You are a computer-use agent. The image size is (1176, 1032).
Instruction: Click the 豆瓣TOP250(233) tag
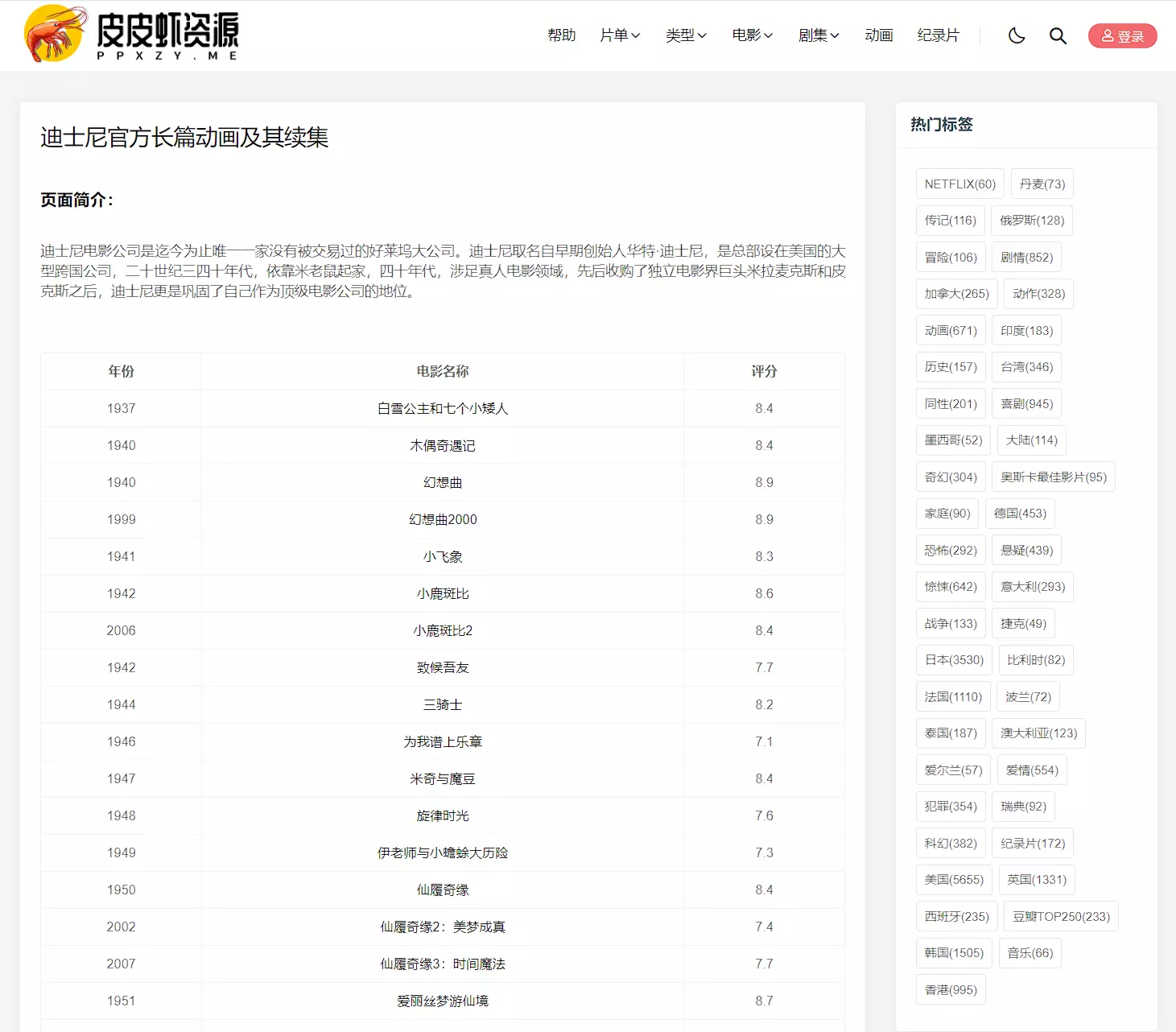pos(1060,917)
